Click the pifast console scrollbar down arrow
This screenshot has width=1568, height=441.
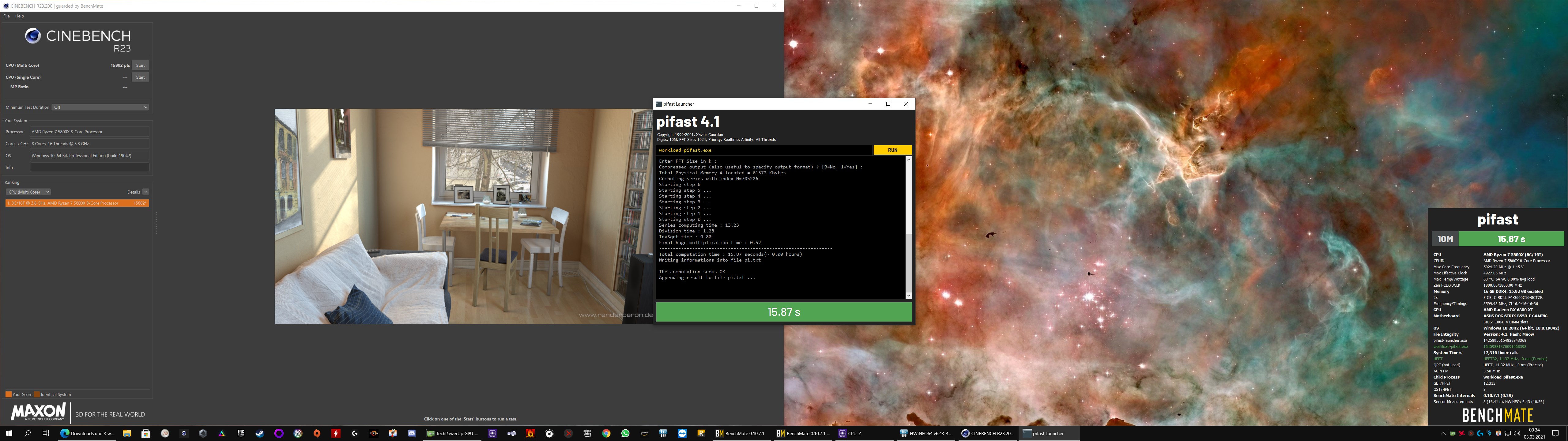909,296
